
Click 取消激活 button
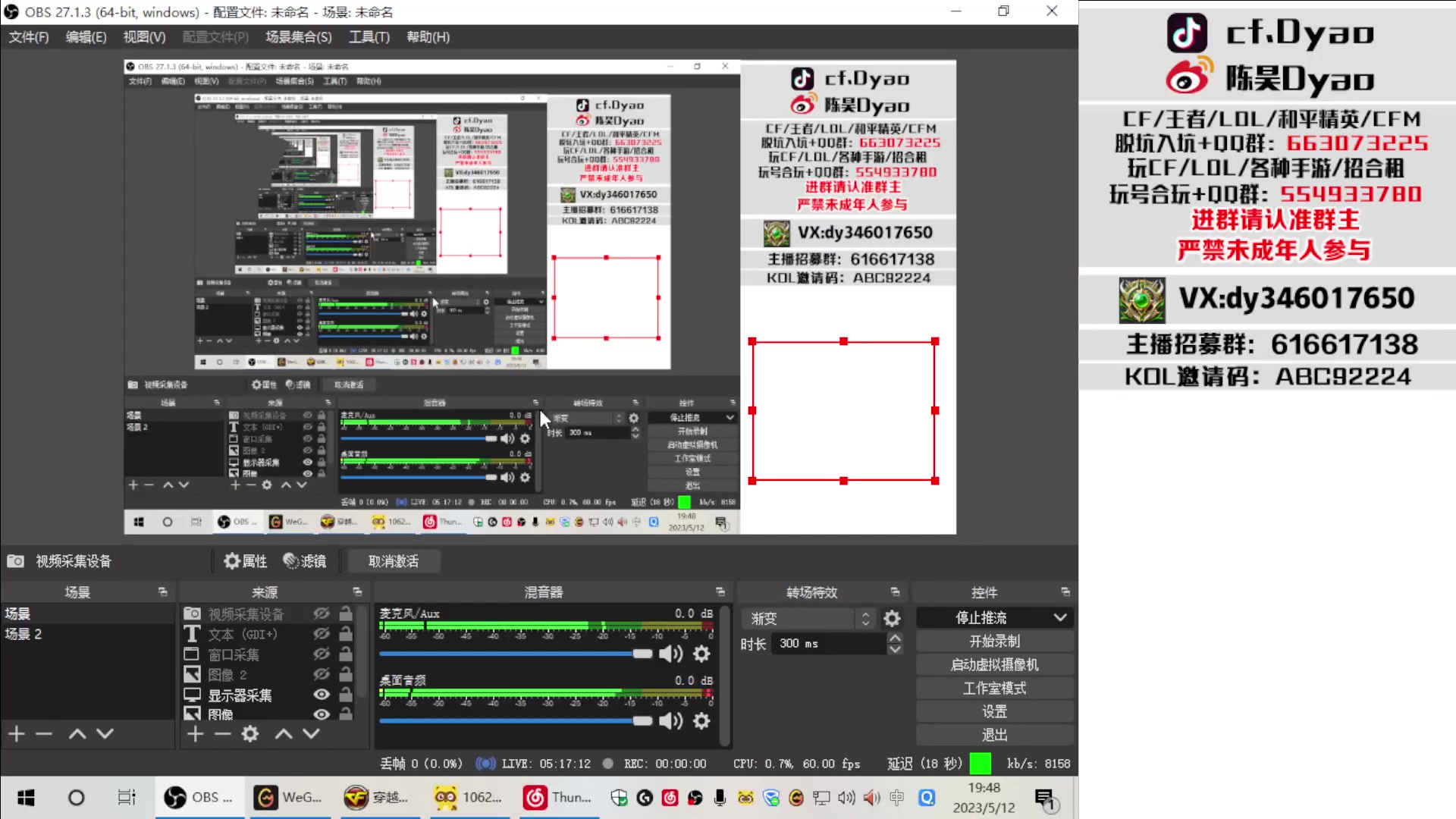click(x=394, y=561)
